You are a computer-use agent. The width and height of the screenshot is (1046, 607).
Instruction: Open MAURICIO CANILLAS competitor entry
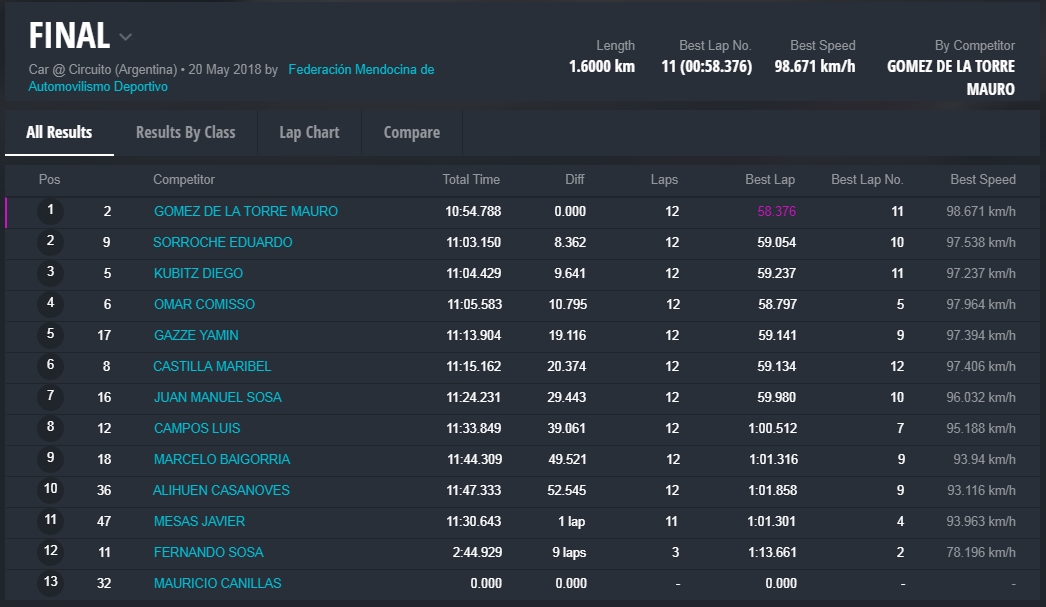coord(217,584)
